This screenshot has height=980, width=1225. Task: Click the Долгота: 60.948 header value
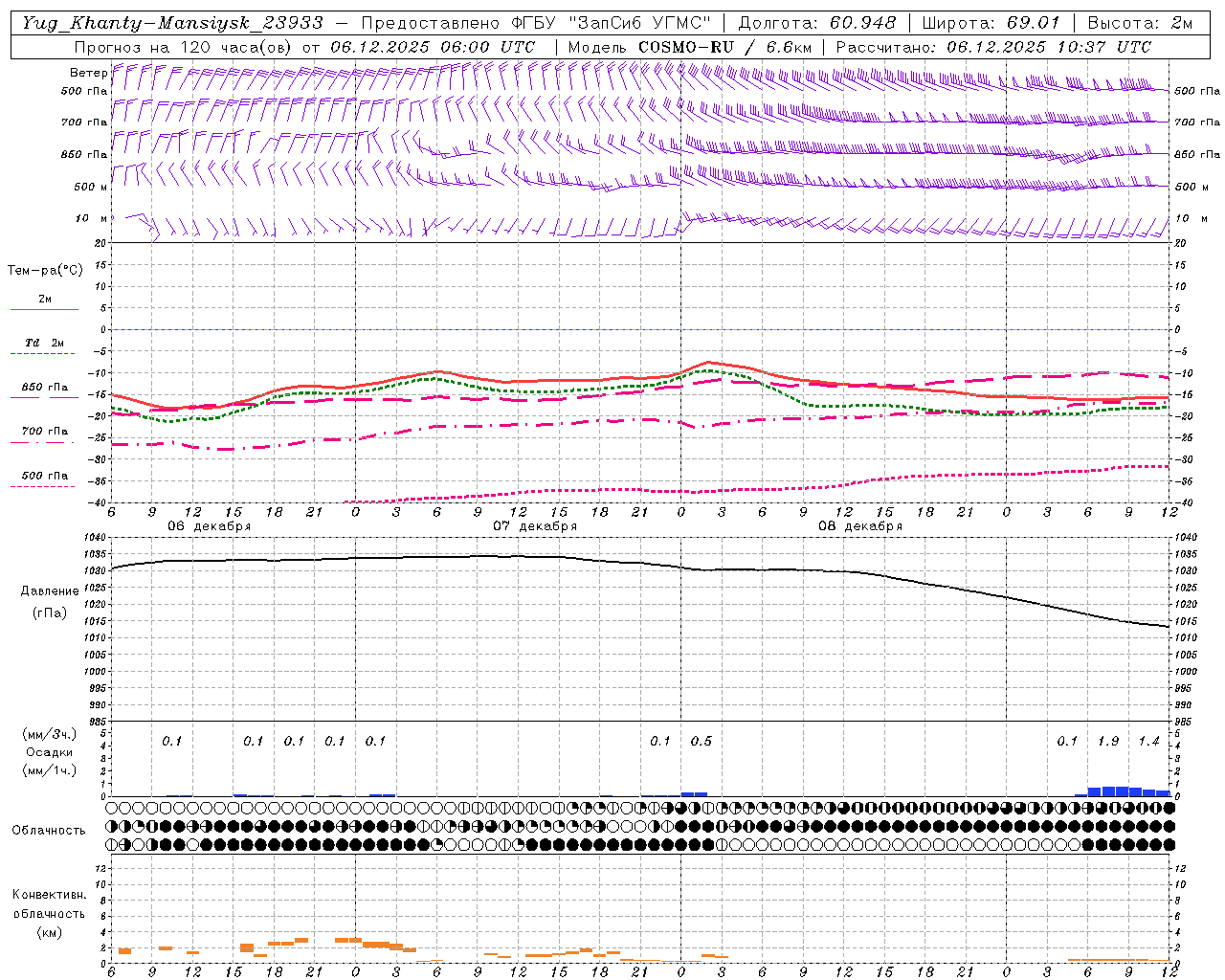pyautogui.click(x=817, y=23)
